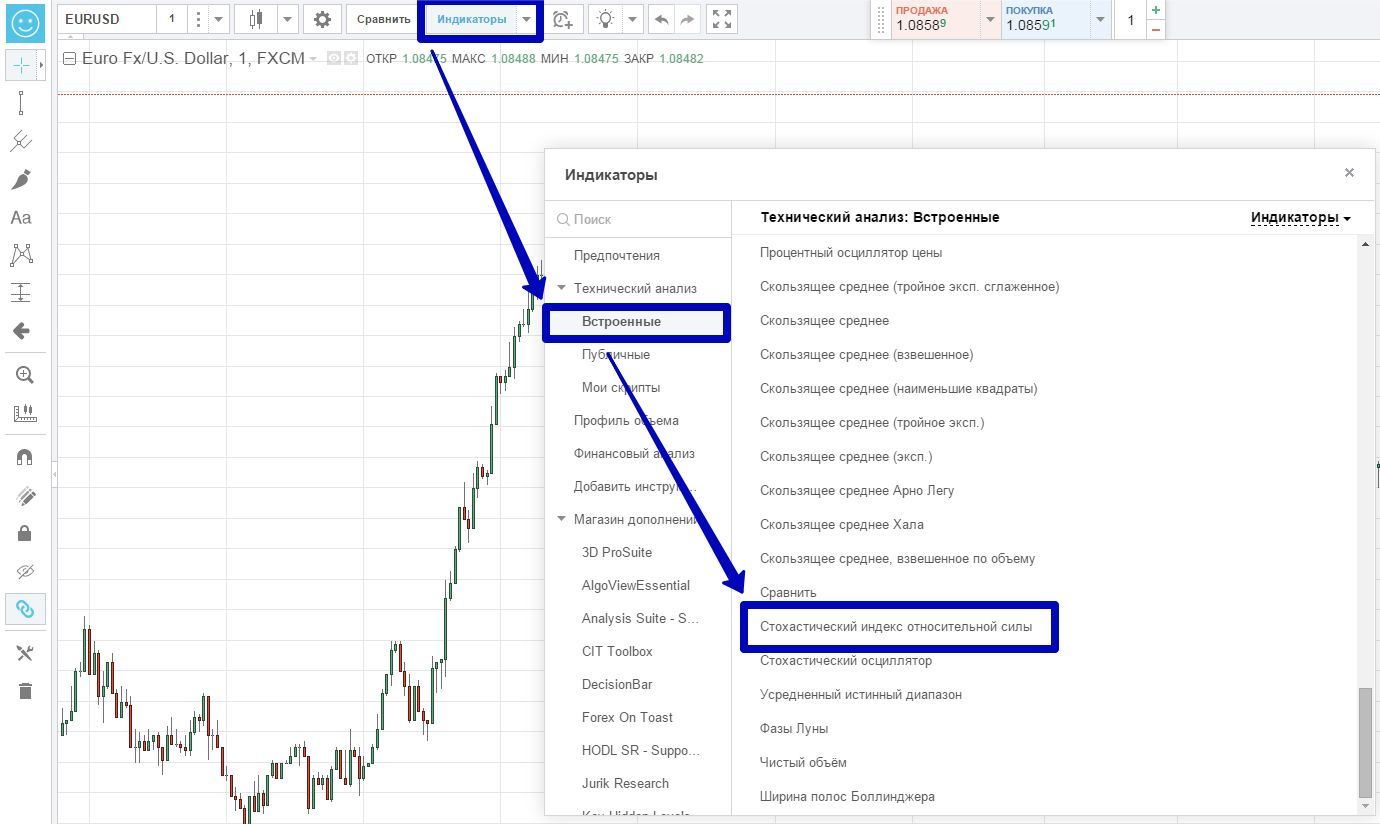Open chart settings gear icon
Screen dimensions: 1380x824
tap(322, 19)
